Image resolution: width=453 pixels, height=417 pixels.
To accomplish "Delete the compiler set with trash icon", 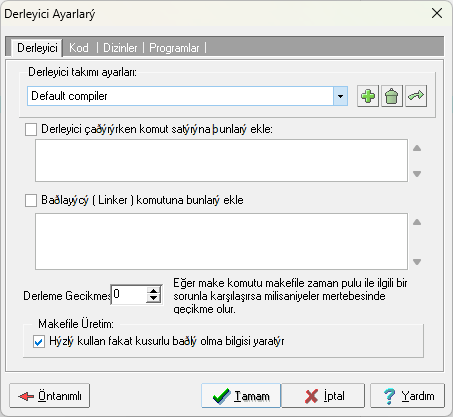I will (392, 96).
